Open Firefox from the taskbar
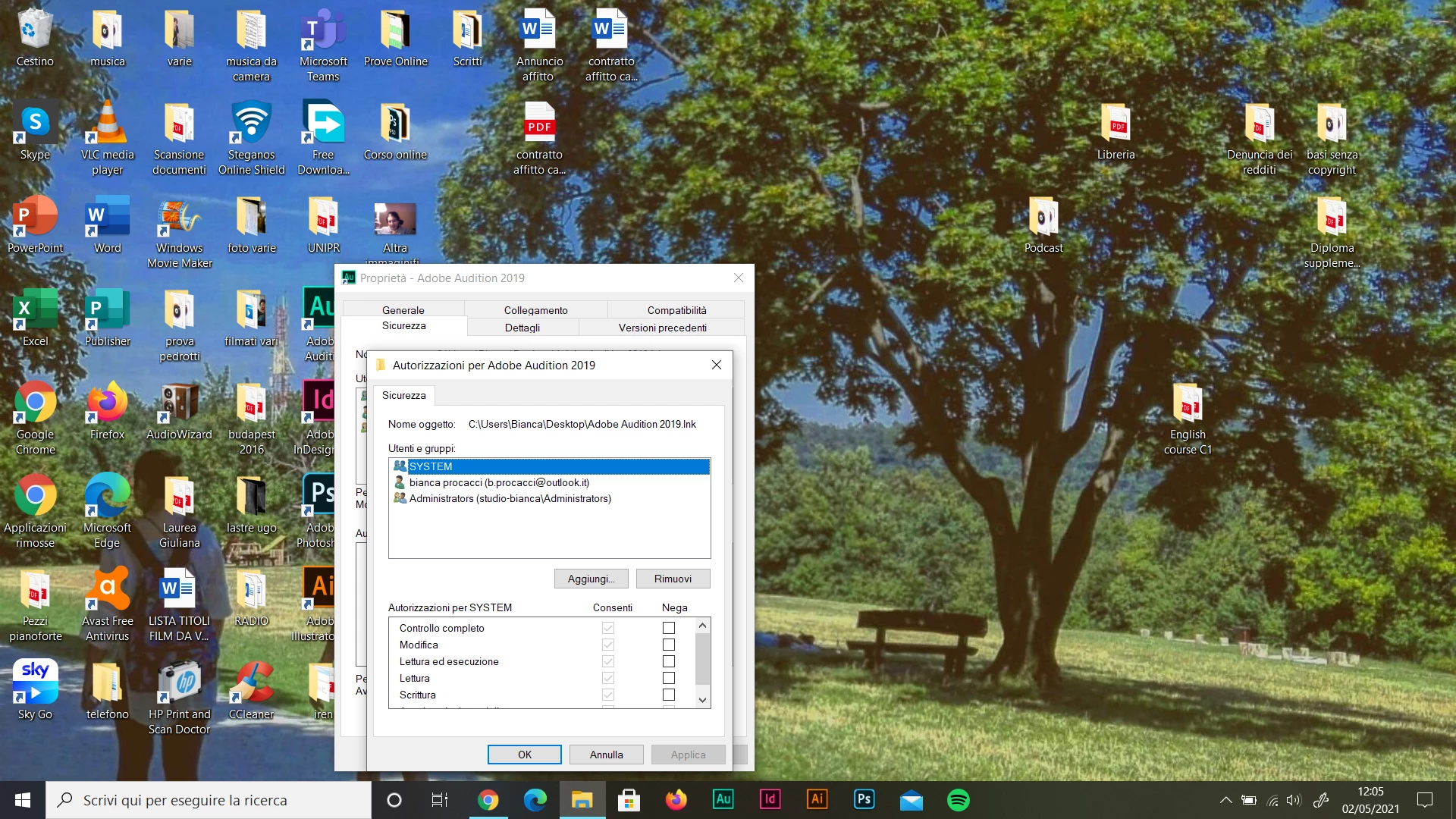The width and height of the screenshot is (1456, 819). pos(676,800)
